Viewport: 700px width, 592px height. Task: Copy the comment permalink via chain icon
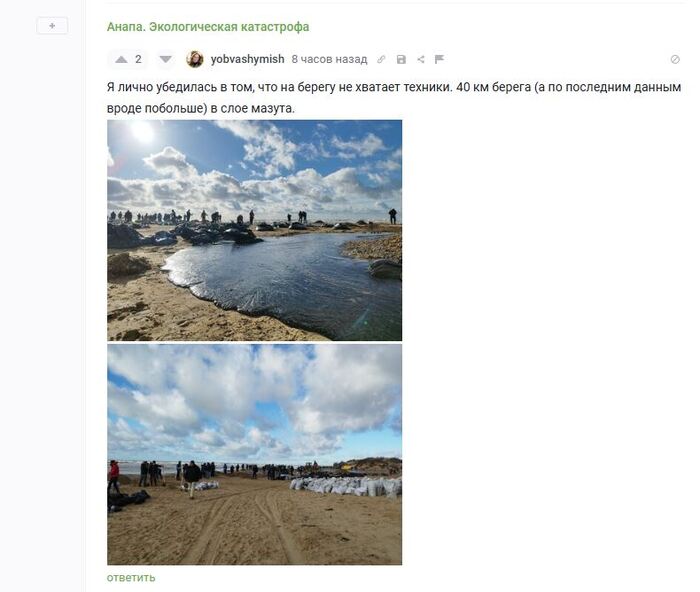(x=381, y=59)
